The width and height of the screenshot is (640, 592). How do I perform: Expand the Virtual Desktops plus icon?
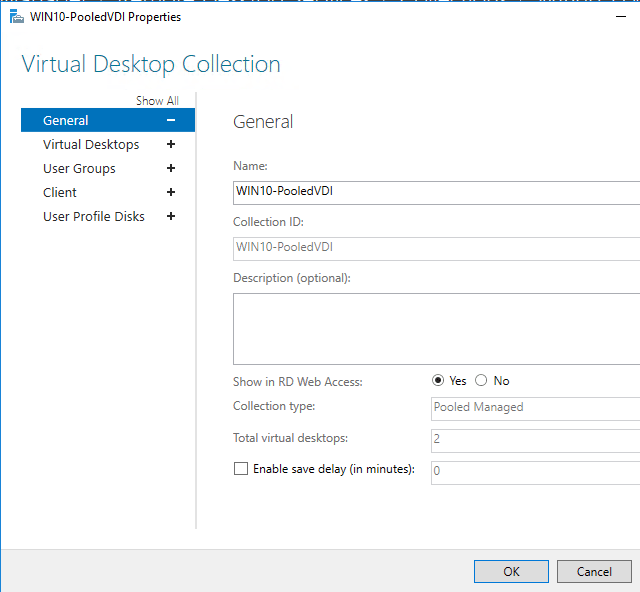(171, 144)
